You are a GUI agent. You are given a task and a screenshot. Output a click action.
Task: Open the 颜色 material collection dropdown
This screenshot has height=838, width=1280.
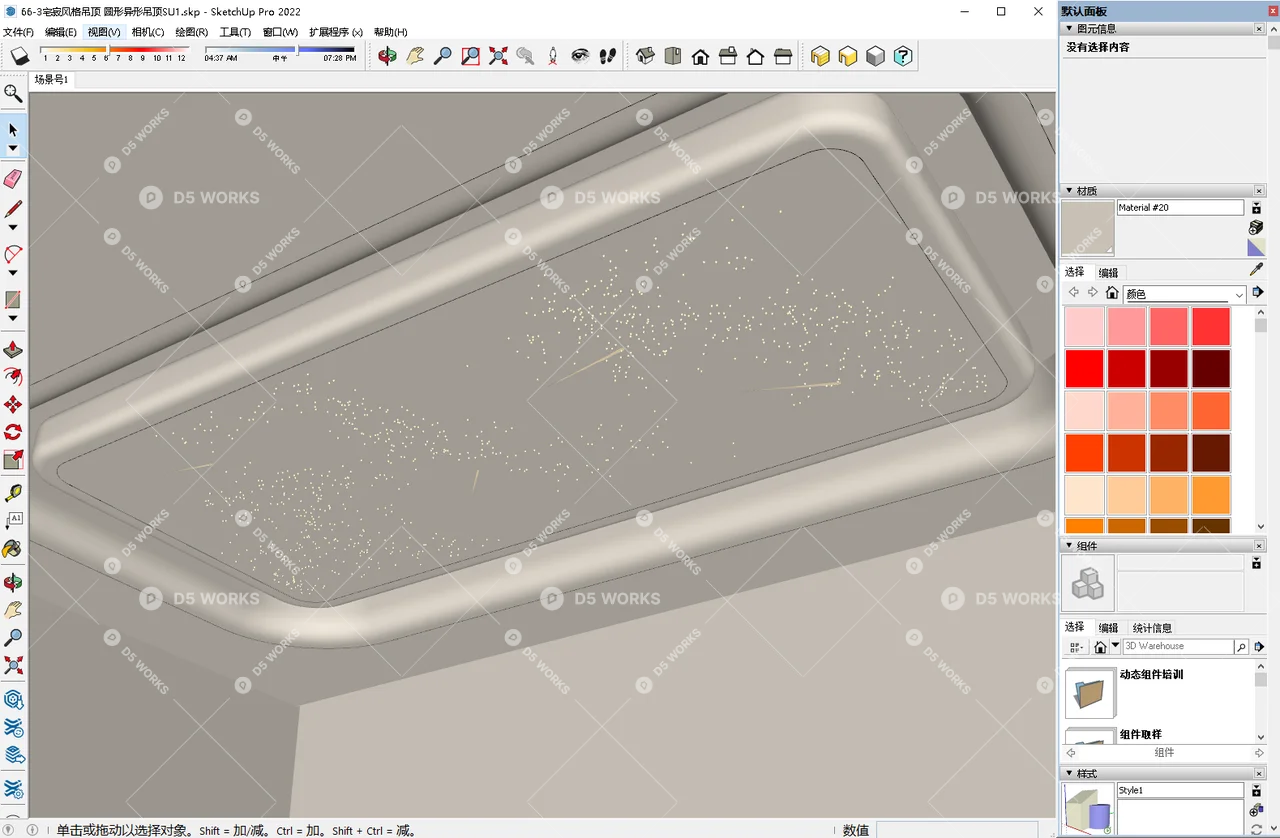[x=1239, y=292]
